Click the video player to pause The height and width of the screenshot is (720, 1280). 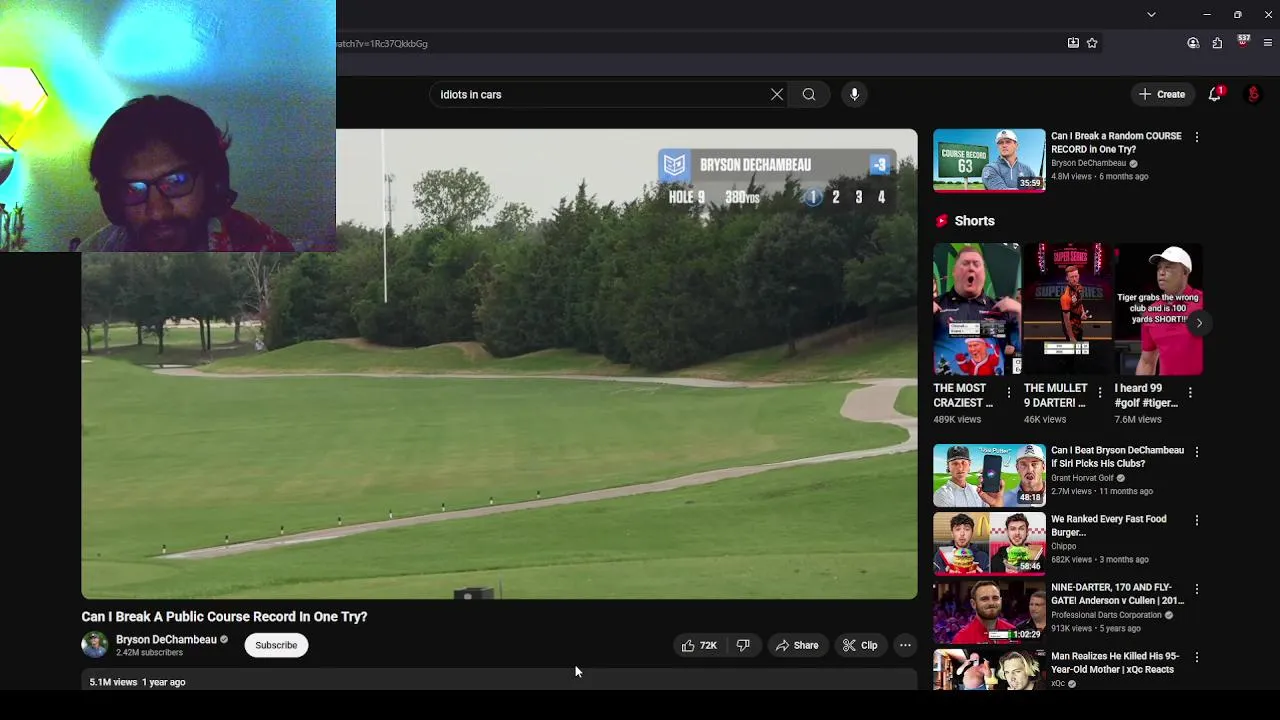click(499, 364)
